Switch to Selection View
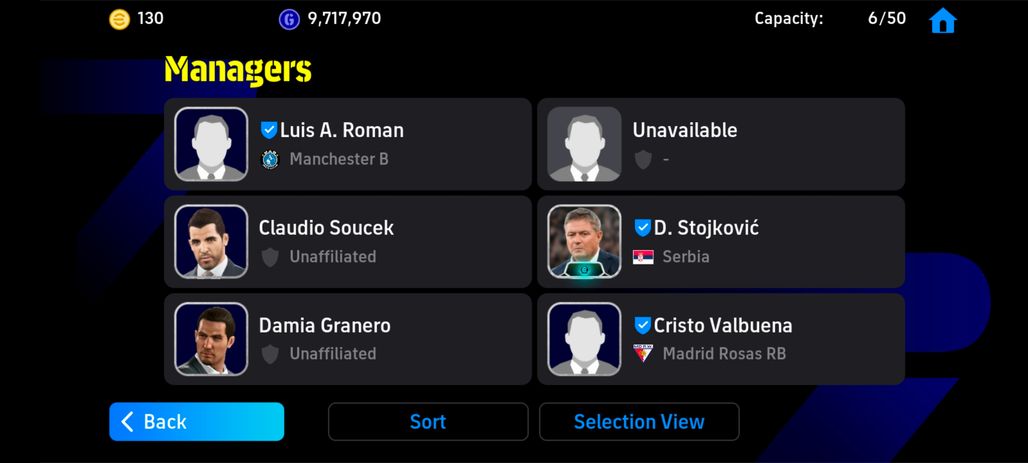 point(639,422)
